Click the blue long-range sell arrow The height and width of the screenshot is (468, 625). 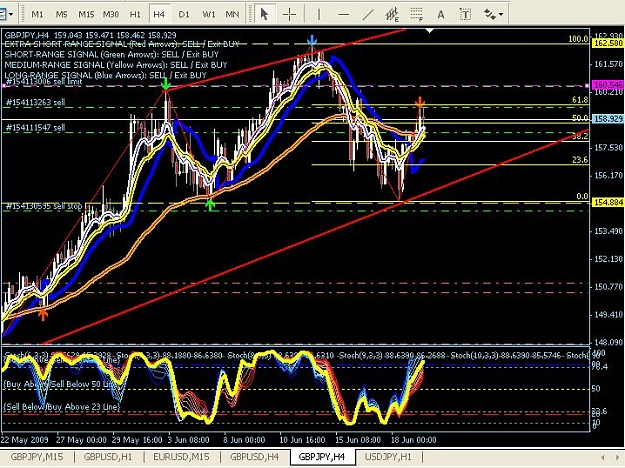(x=312, y=41)
